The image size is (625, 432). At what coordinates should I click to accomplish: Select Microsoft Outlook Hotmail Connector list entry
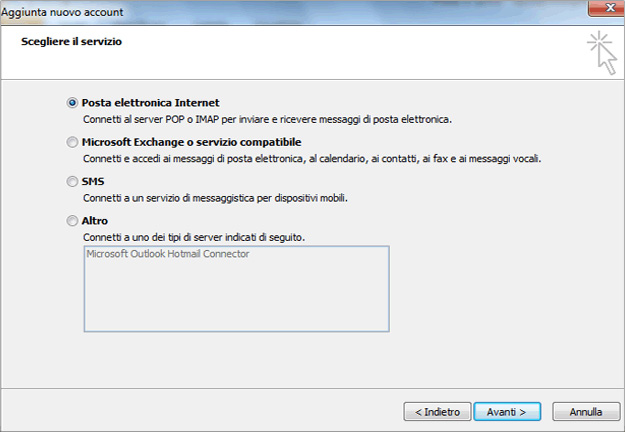[168, 254]
